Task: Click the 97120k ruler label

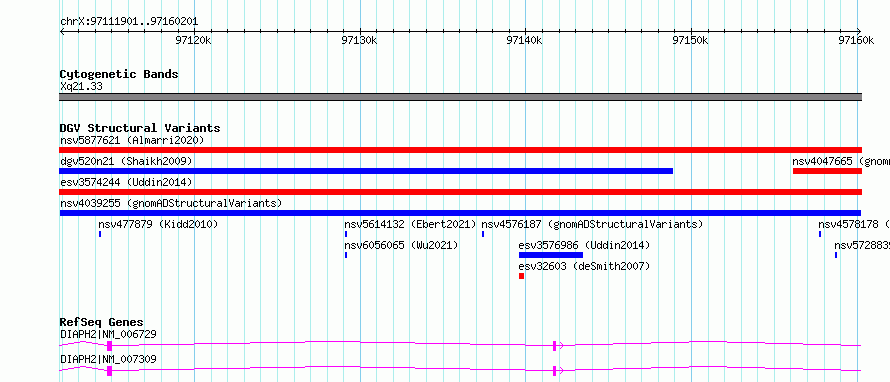Action: click(x=194, y=40)
